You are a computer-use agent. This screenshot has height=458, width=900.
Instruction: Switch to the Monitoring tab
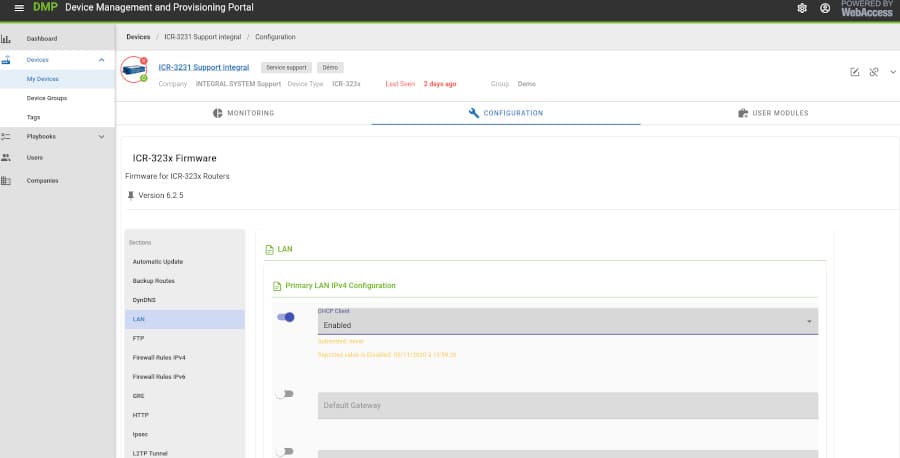point(243,113)
